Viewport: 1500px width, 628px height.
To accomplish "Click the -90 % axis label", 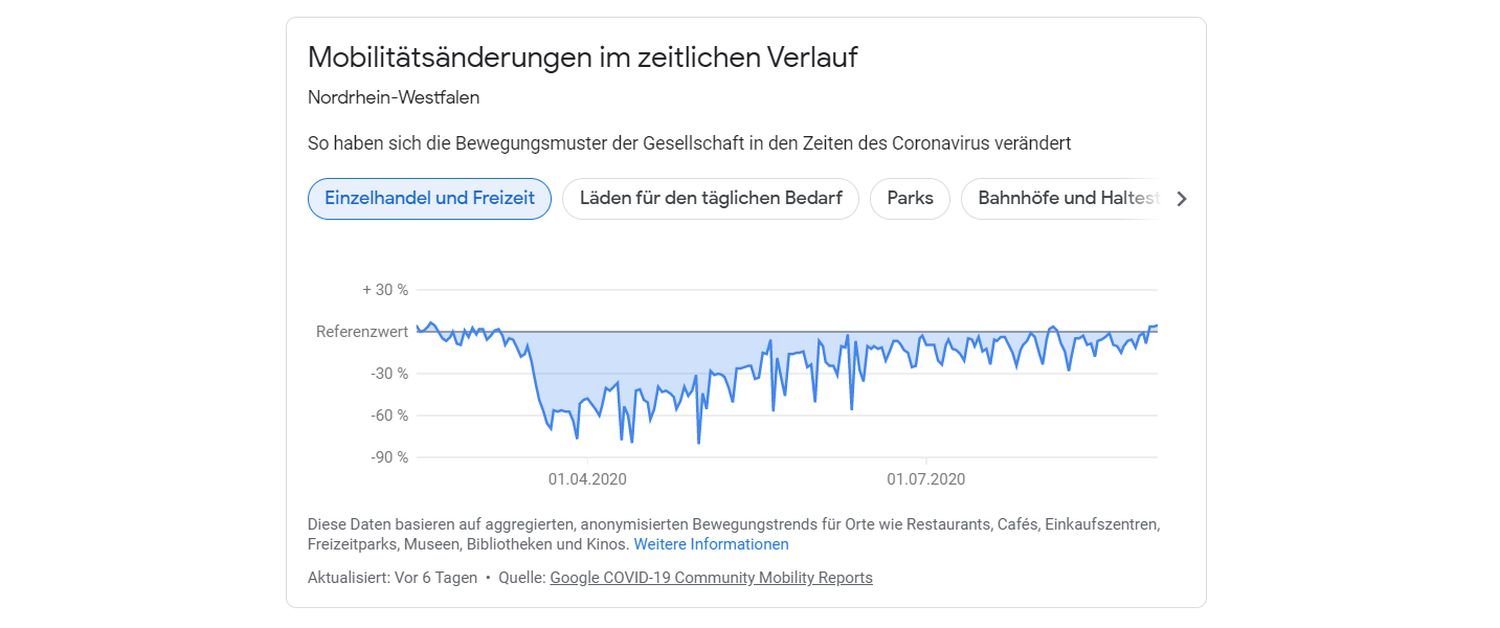I will 389,457.
